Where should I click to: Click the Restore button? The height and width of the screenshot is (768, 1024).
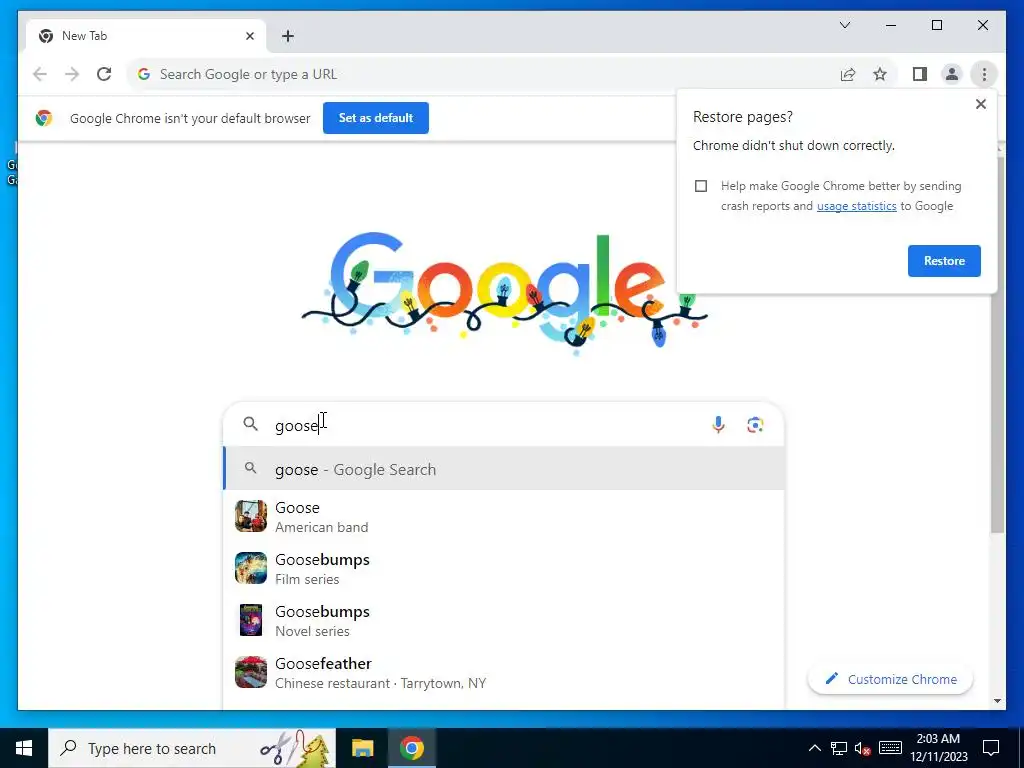(x=944, y=261)
